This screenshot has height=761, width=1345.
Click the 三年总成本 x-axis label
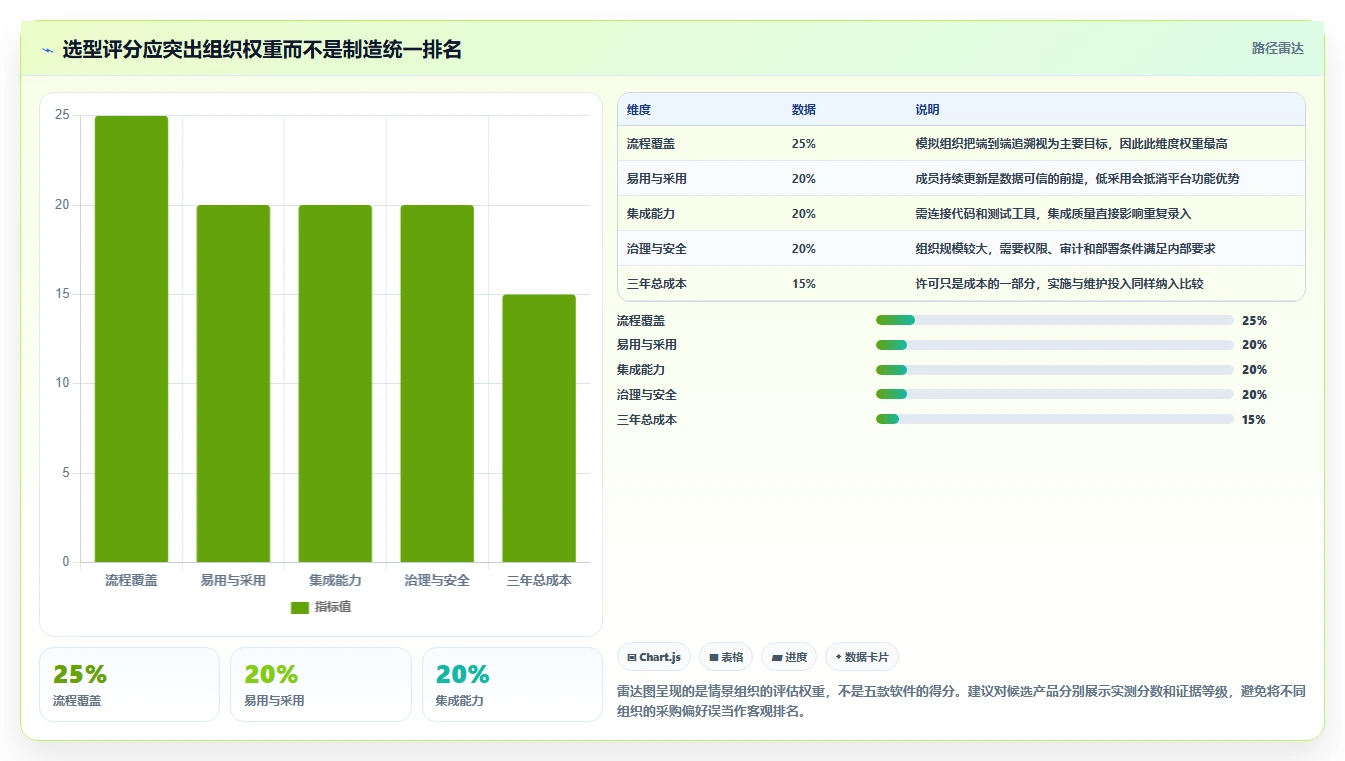[x=539, y=580]
